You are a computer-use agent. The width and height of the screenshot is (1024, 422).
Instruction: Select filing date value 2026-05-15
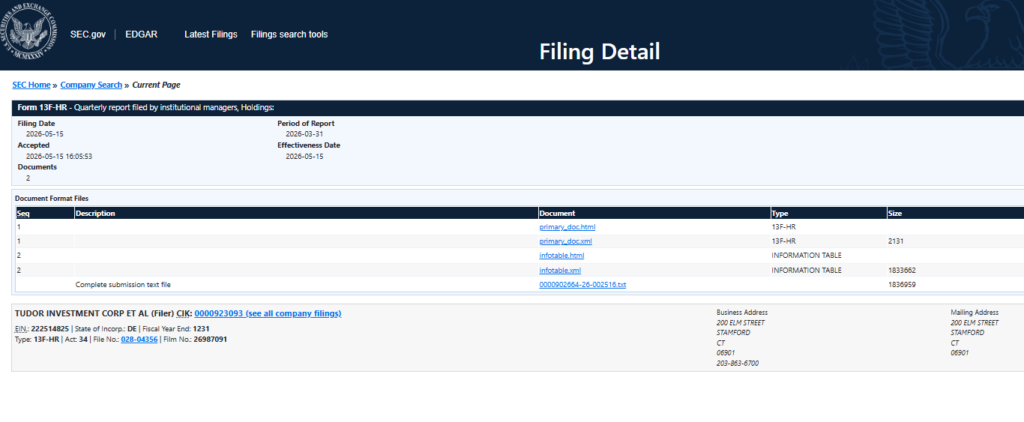click(45, 134)
